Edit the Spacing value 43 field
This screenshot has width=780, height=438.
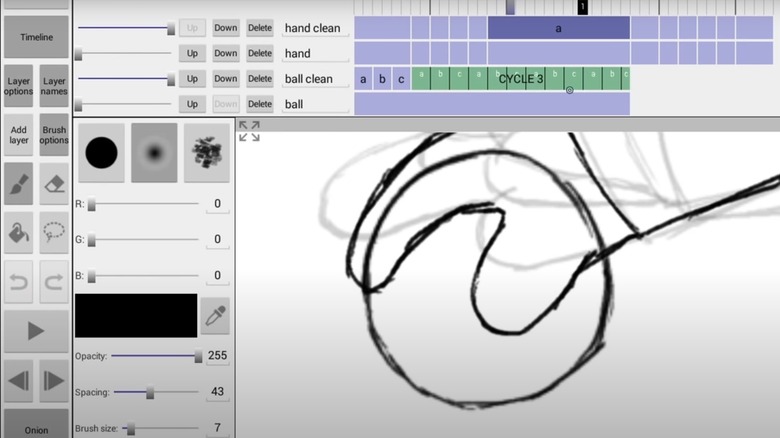(x=217, y=392)
